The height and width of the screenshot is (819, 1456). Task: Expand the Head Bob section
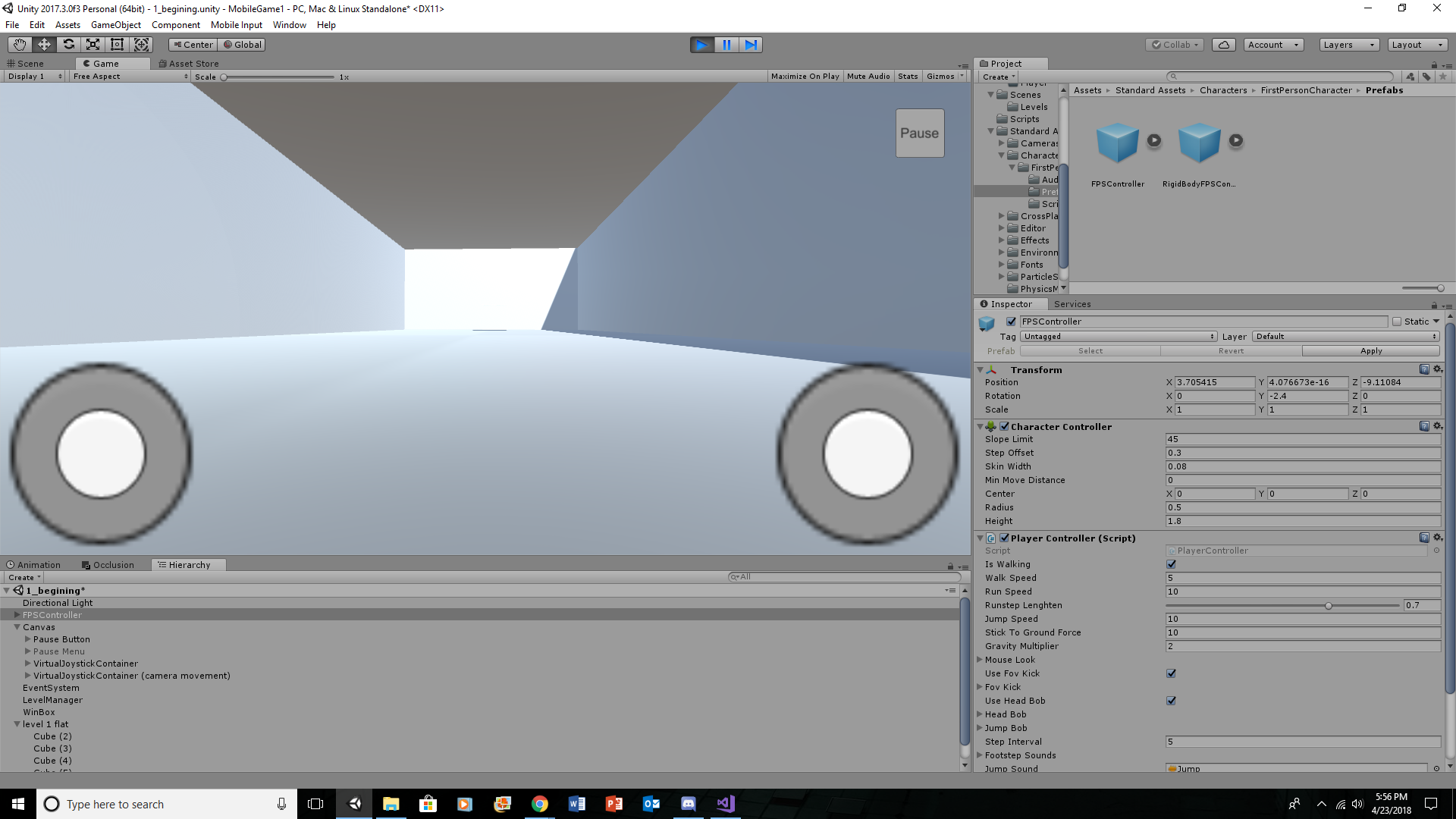980,714
